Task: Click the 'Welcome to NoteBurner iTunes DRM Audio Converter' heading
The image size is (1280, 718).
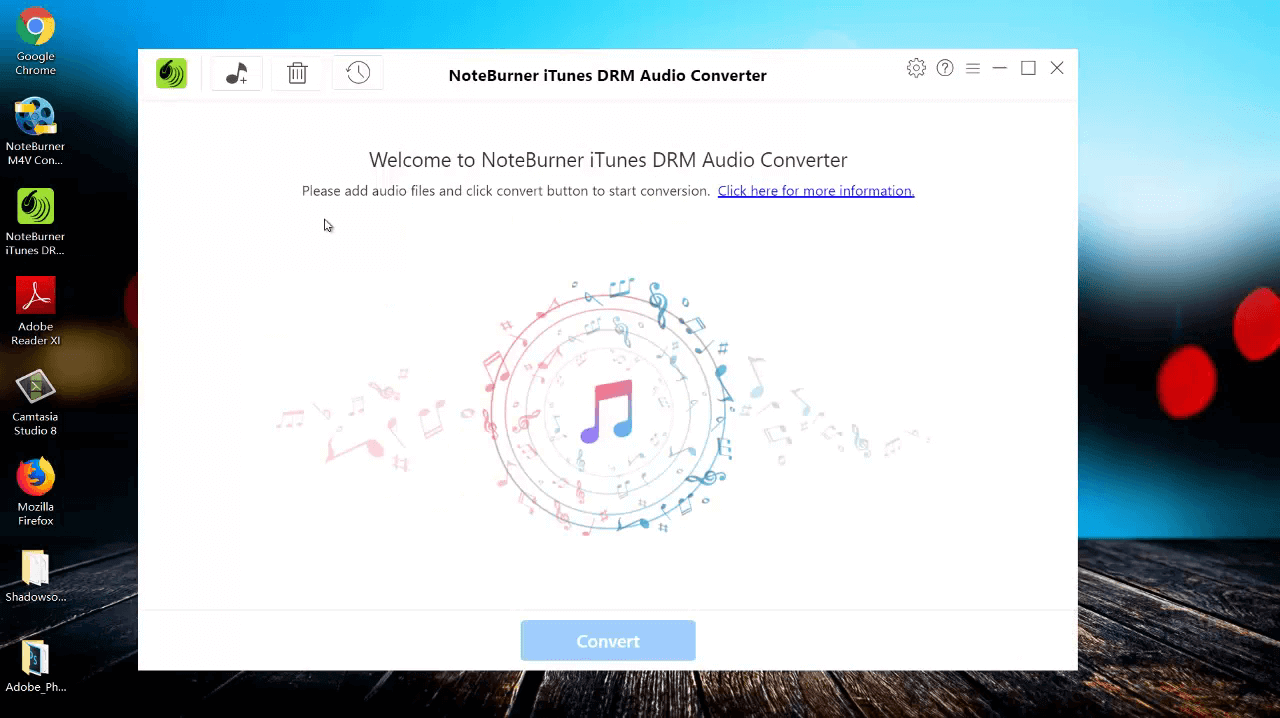Action: click(608, 160)
